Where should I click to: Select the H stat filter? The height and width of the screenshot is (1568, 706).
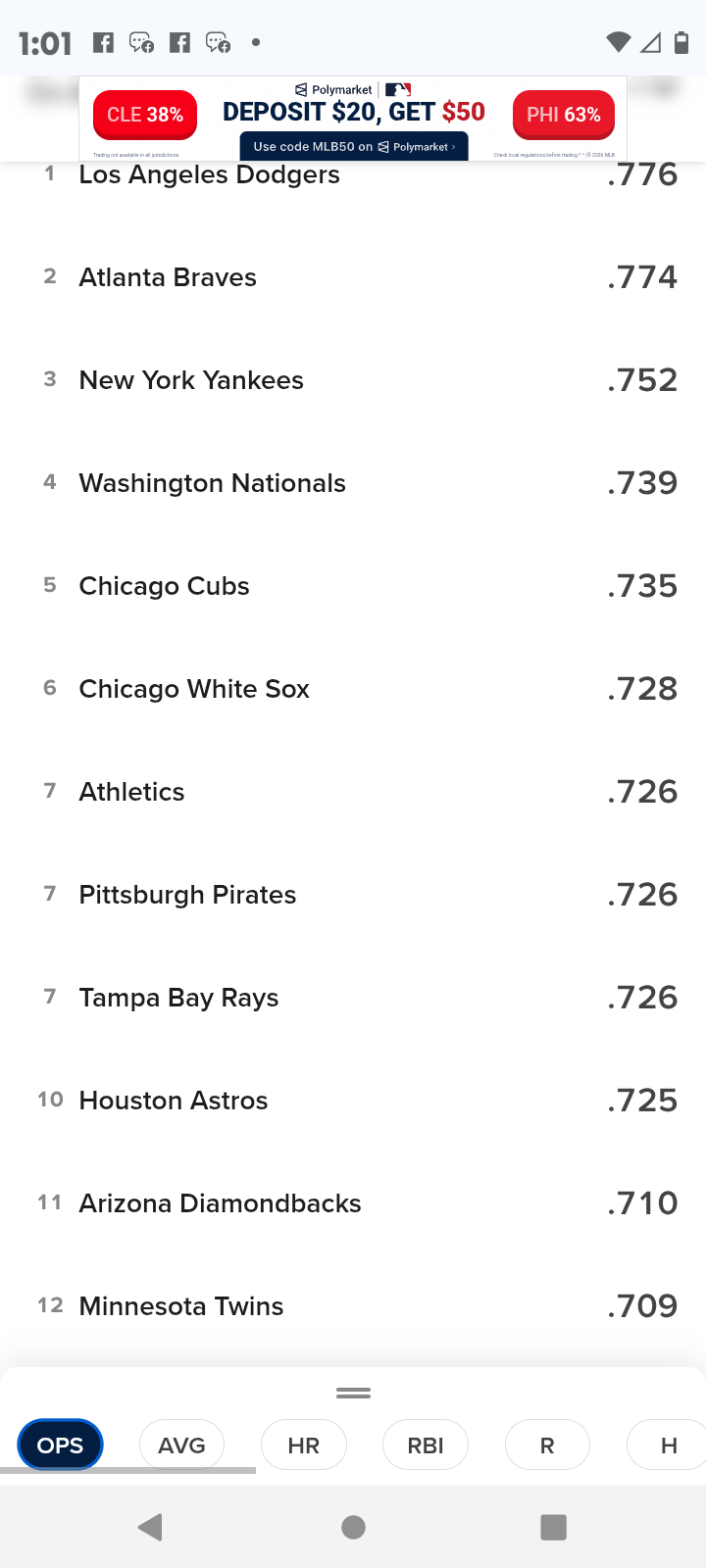669,1445
